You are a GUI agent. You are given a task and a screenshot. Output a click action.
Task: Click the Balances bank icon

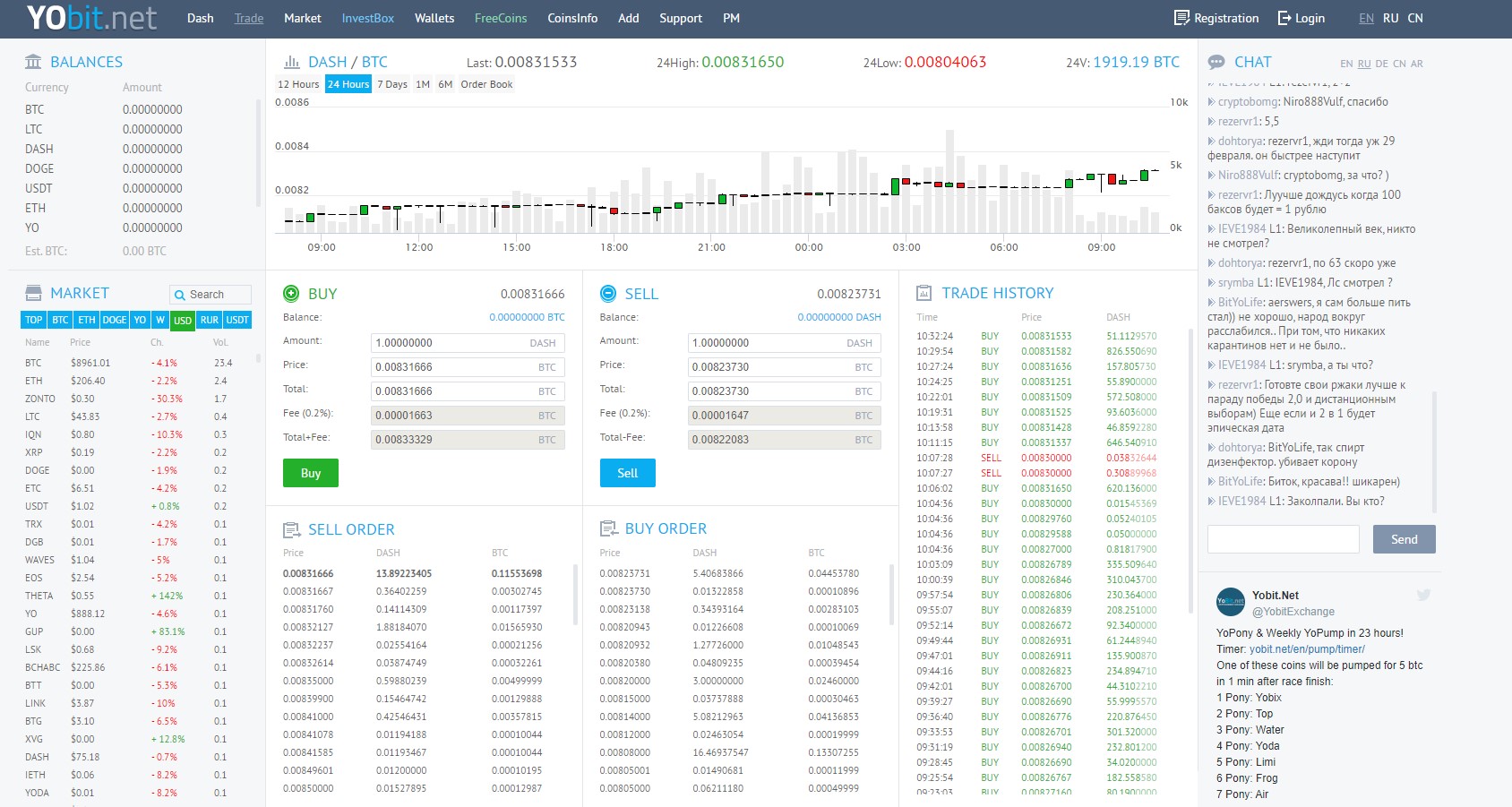tap(33, 62)
